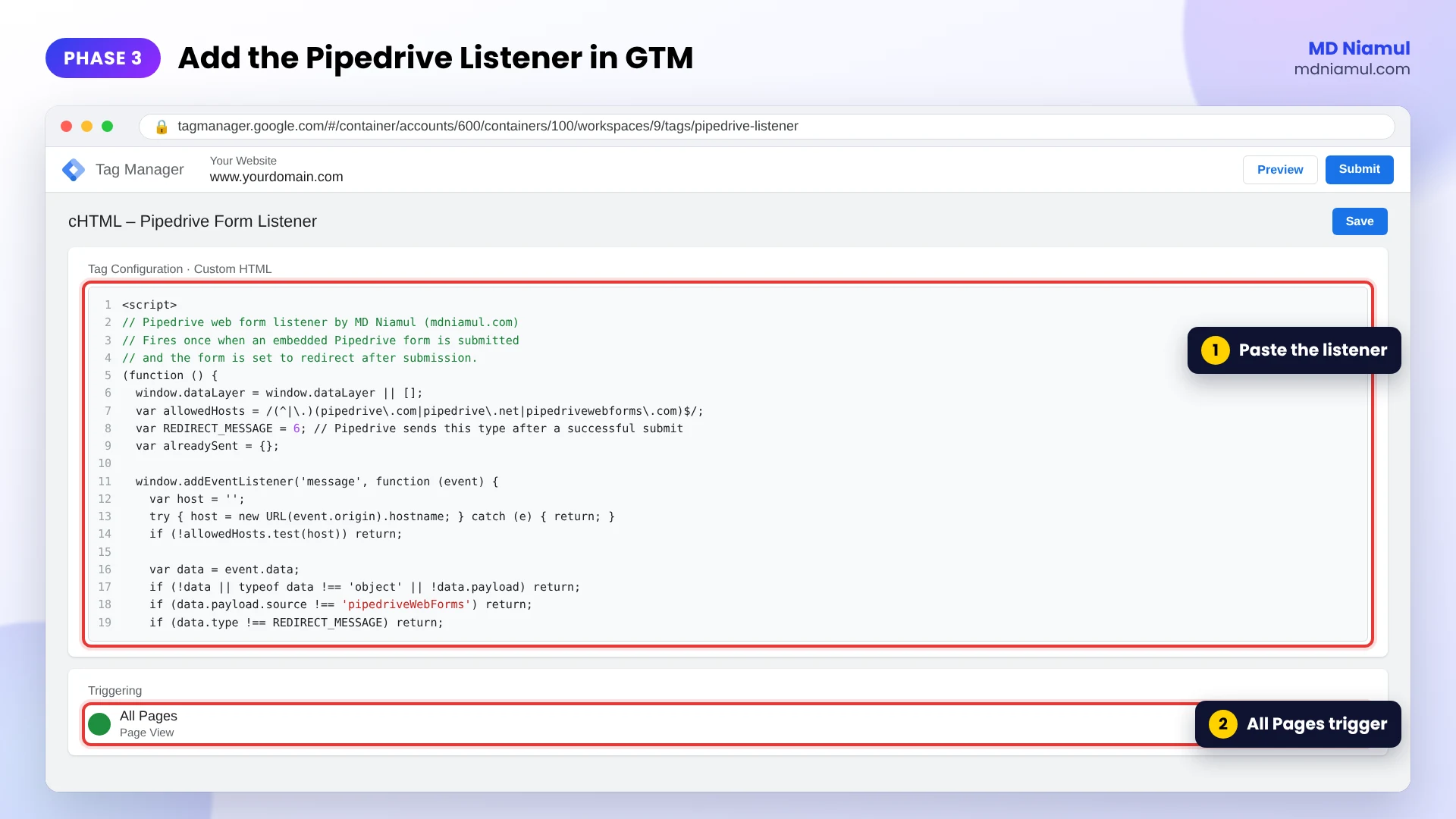Click the browser URL address field
This screenshot has width=1456, height=819.
click(x=767, y=127)
